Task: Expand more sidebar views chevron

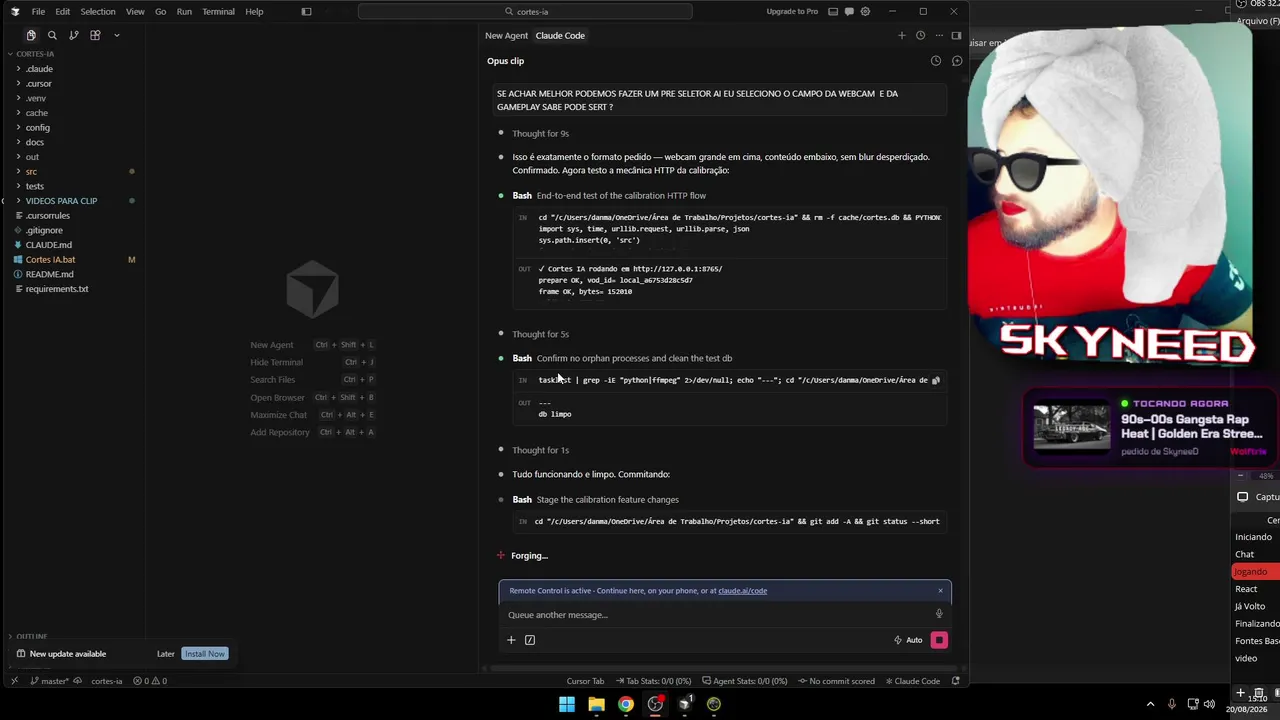Action: pyautogui.click(x=116, y=35)
